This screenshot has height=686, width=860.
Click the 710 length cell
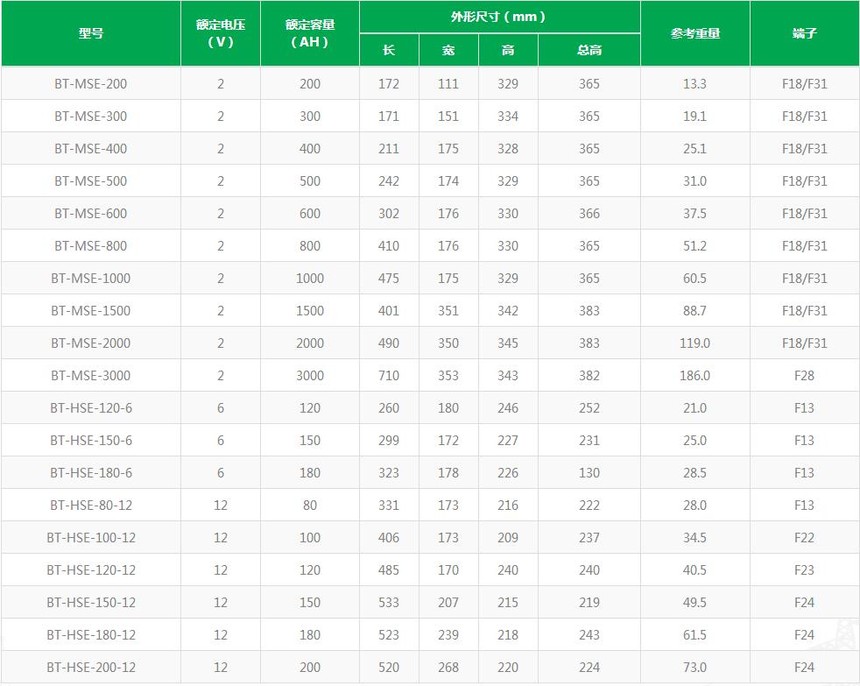click(x=389, y=375)
